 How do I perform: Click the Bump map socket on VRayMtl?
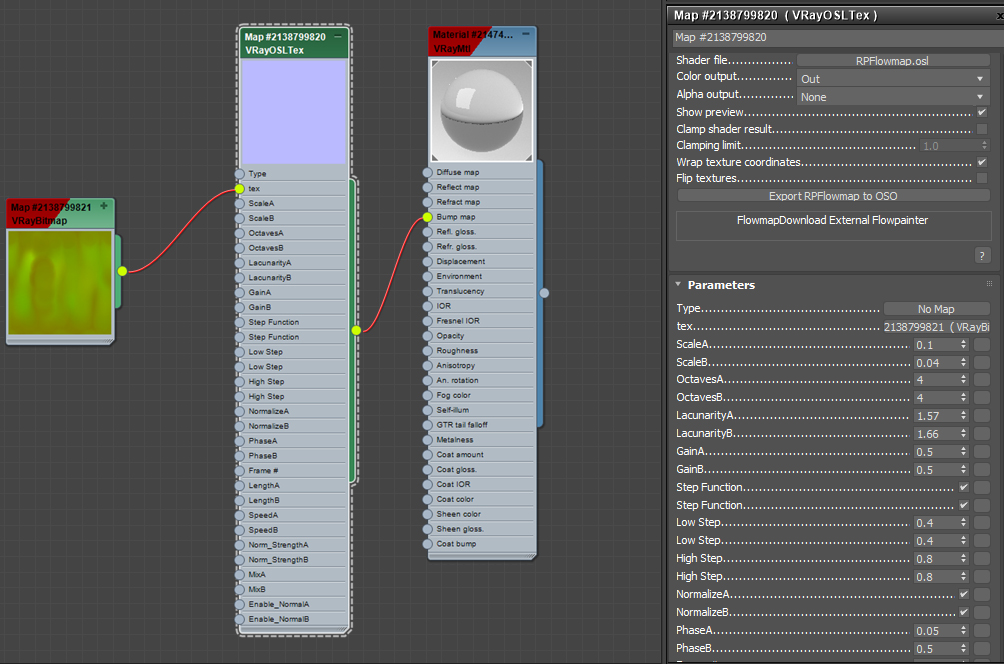428,217
